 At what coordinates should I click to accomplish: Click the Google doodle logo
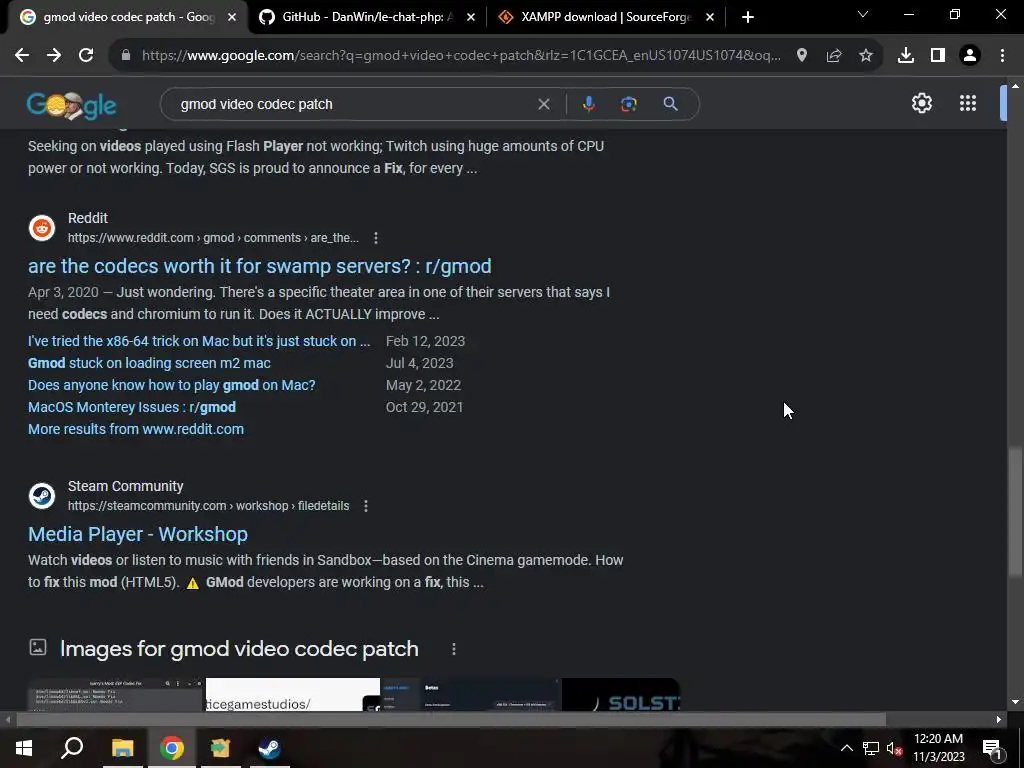pos(71,104)
